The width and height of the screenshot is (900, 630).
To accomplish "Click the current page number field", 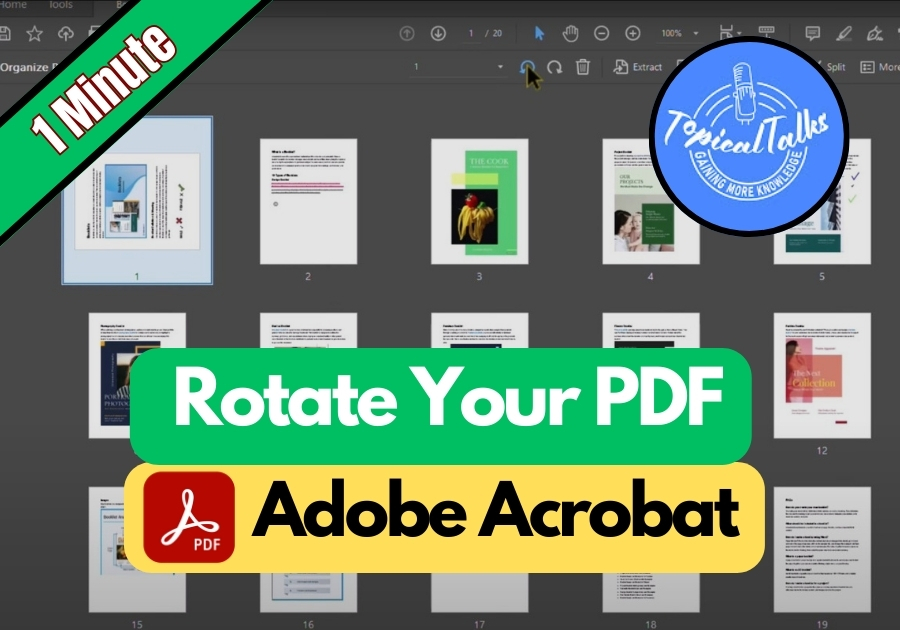I will pos(471,33).
